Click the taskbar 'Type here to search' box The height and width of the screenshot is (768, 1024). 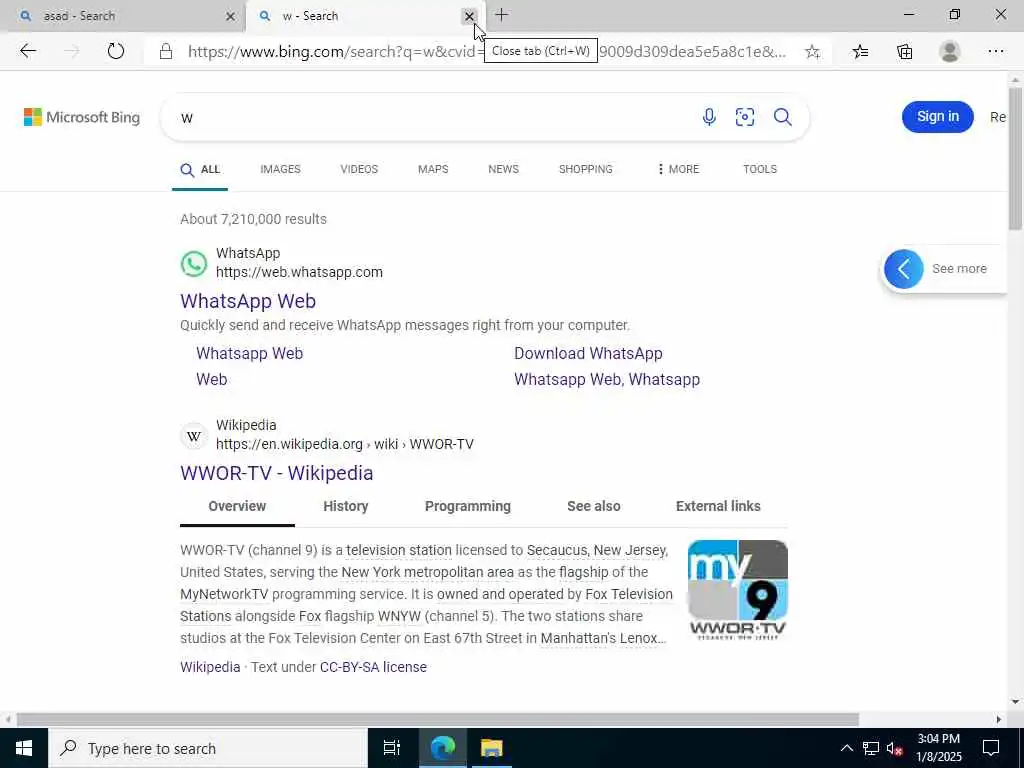pyautogui.click(x=208, y=748)
